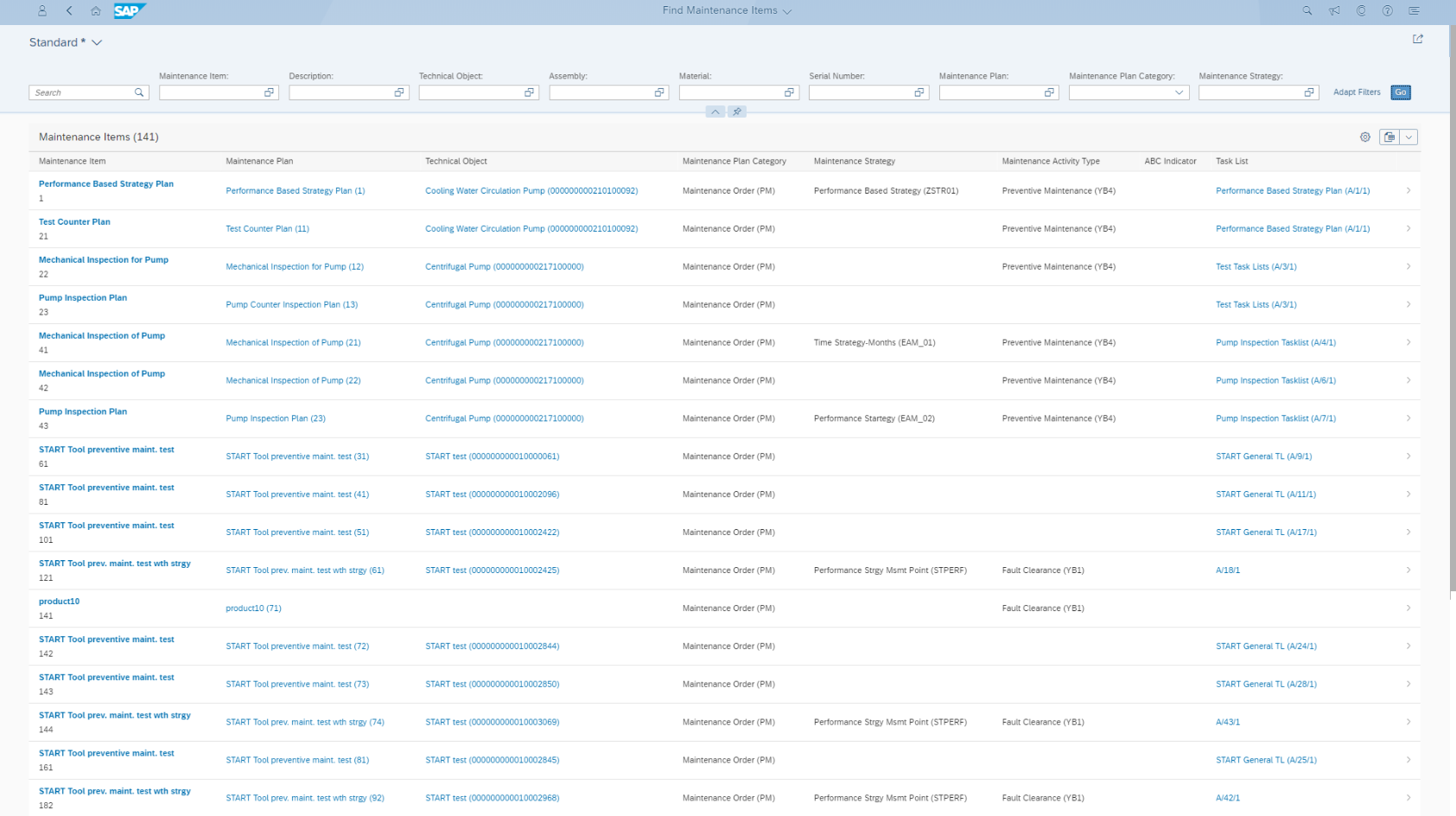Open the help question mark icon

pyautogui.click(x=1388, y=10)
